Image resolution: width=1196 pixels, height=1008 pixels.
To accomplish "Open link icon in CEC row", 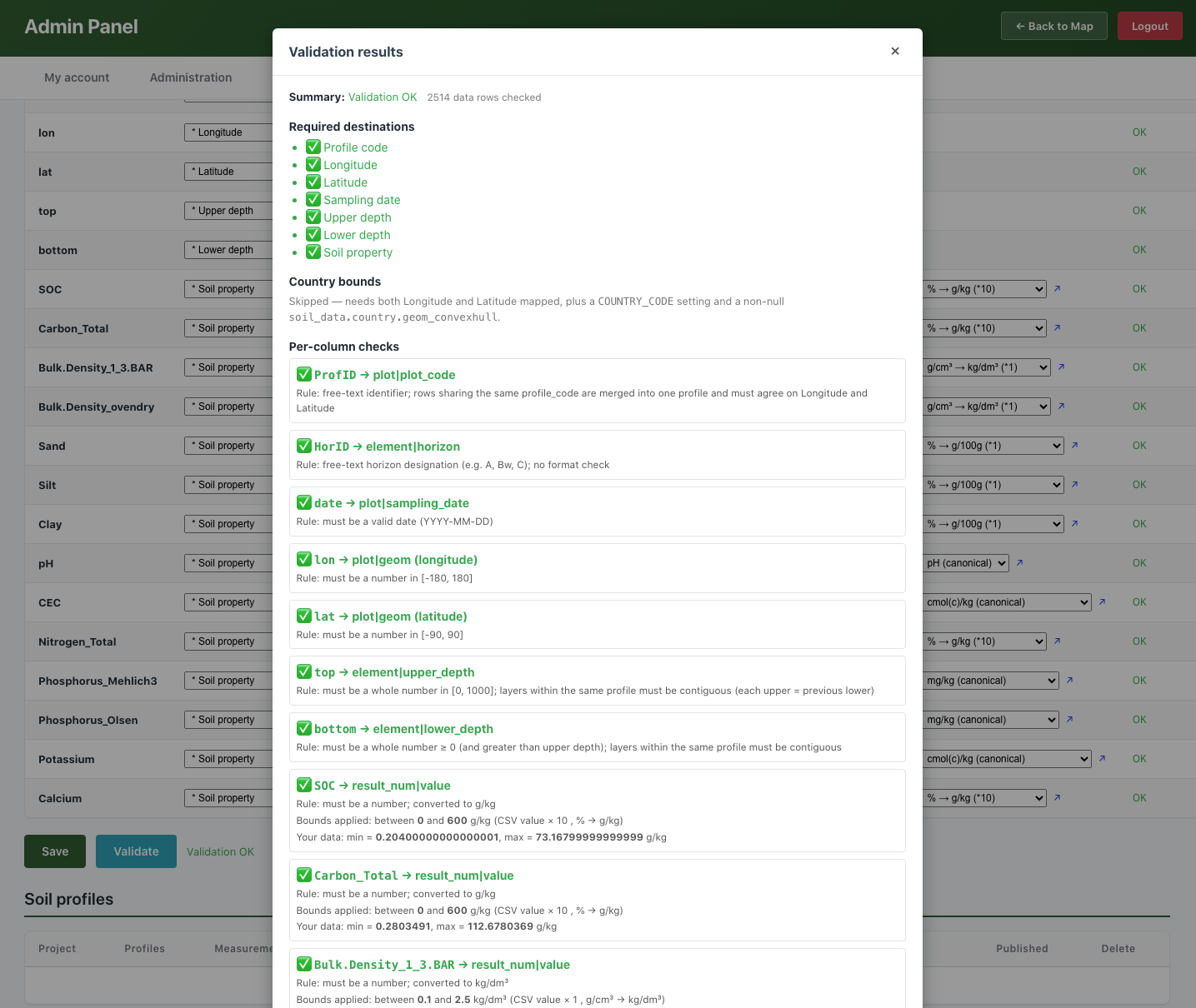I will pos(1102,602).
